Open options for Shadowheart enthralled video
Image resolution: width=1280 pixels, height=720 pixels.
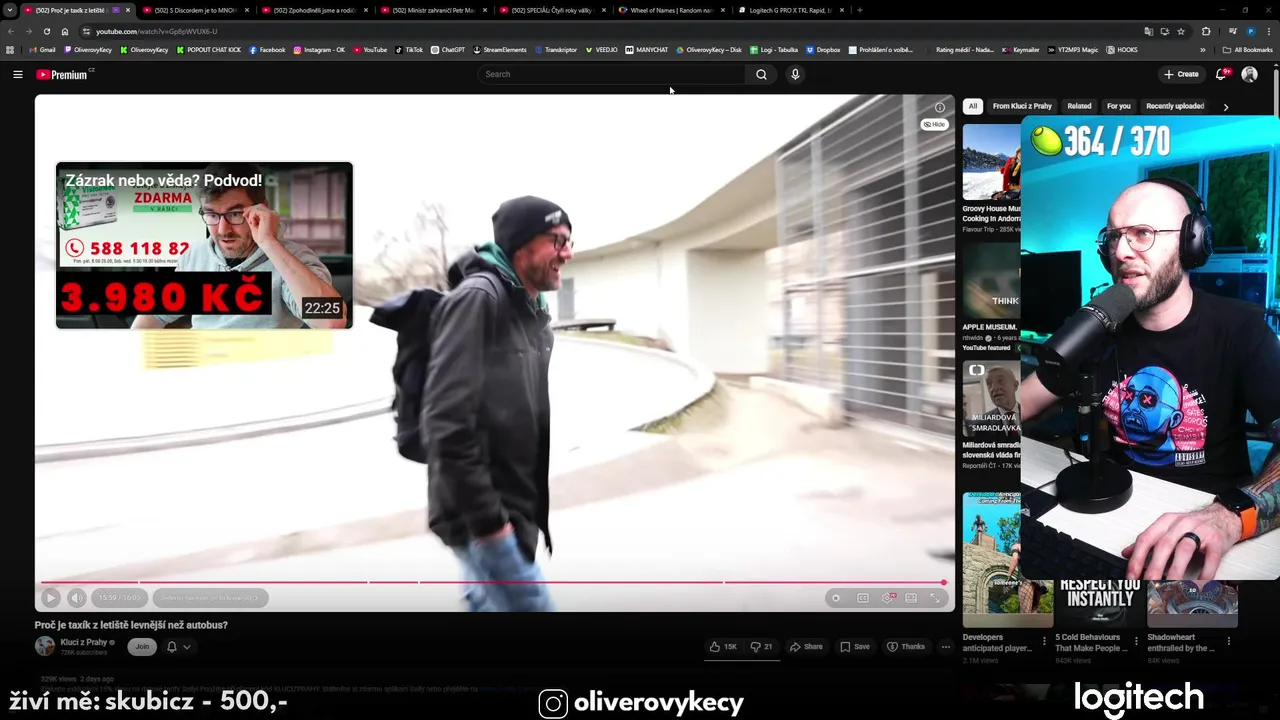1229,641
